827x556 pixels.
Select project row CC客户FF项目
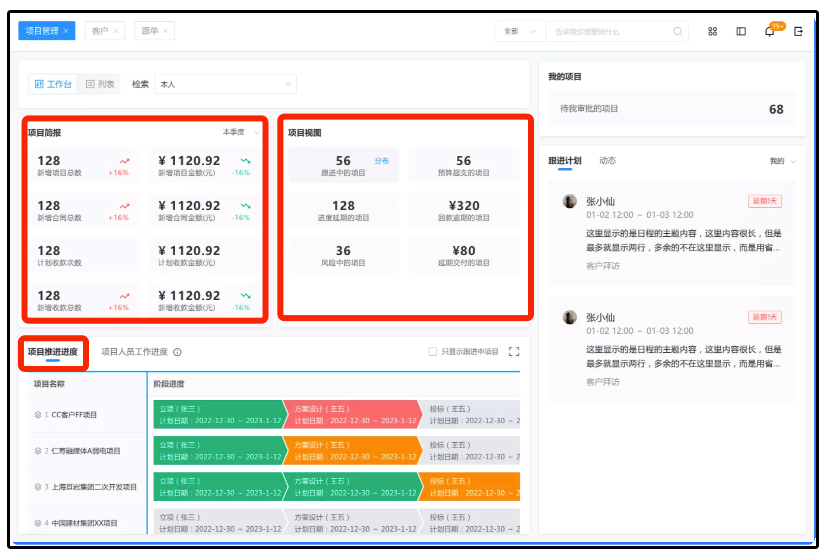tap(87, 415)
